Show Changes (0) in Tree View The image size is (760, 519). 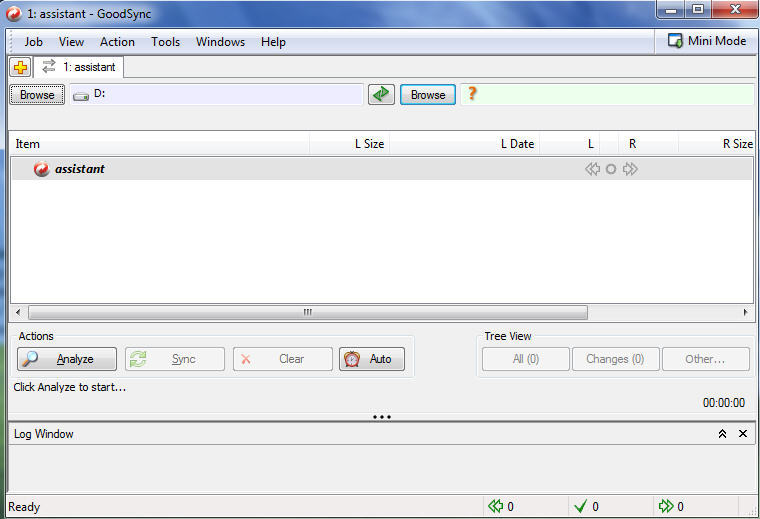tap(616, 359)
